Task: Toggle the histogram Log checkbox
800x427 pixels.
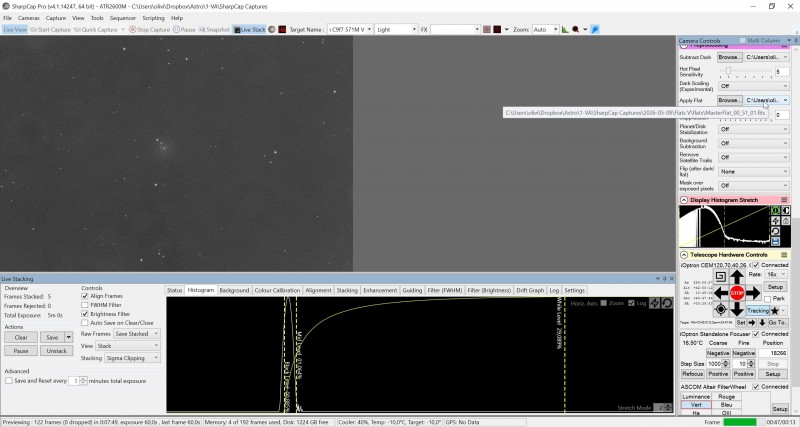Action: pyautogui.click(x=631, y=303)
